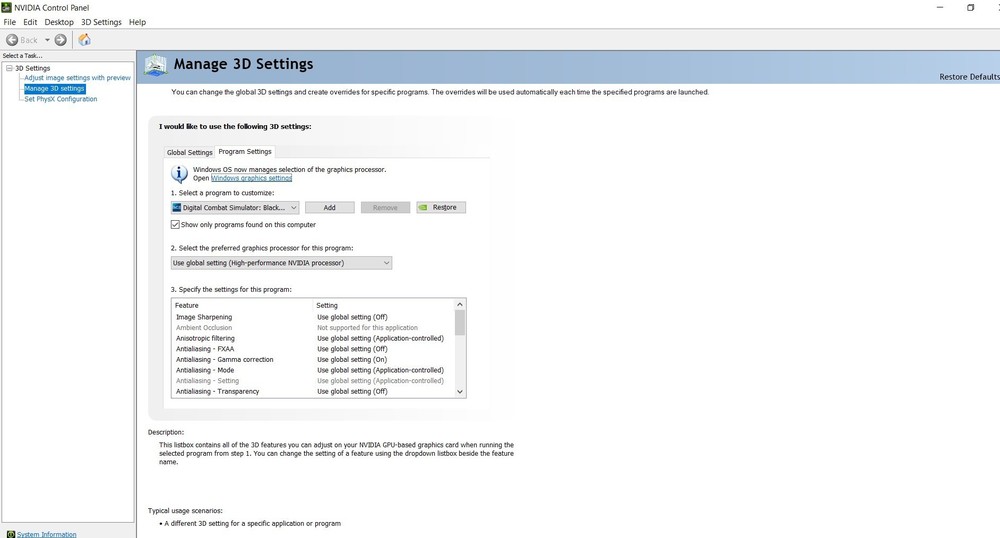Select the Ambient Occlusion feature row
The width and height of the screenshot is (1000, 538).
coord(313,328)
